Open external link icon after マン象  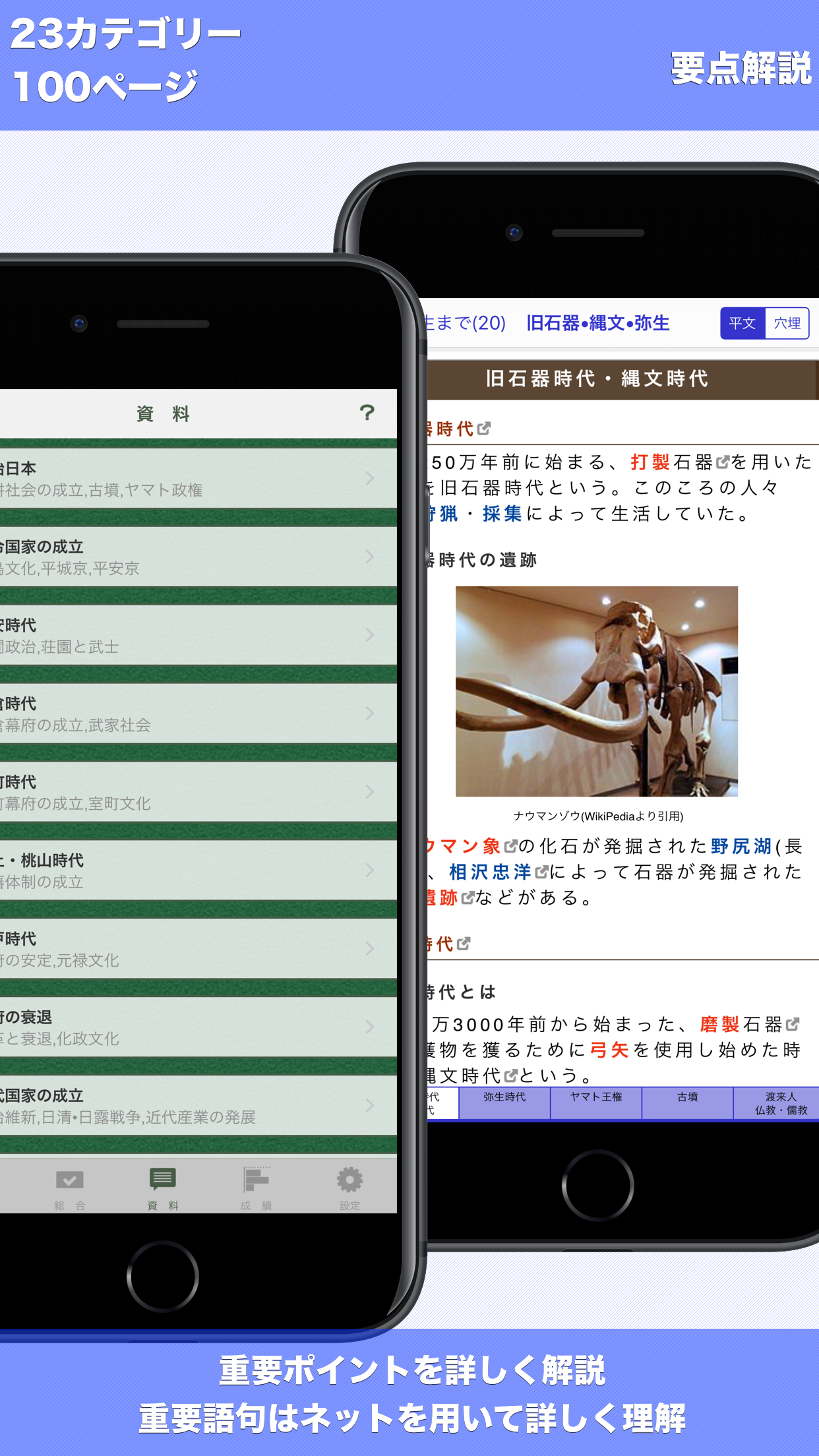pos(510,846)
